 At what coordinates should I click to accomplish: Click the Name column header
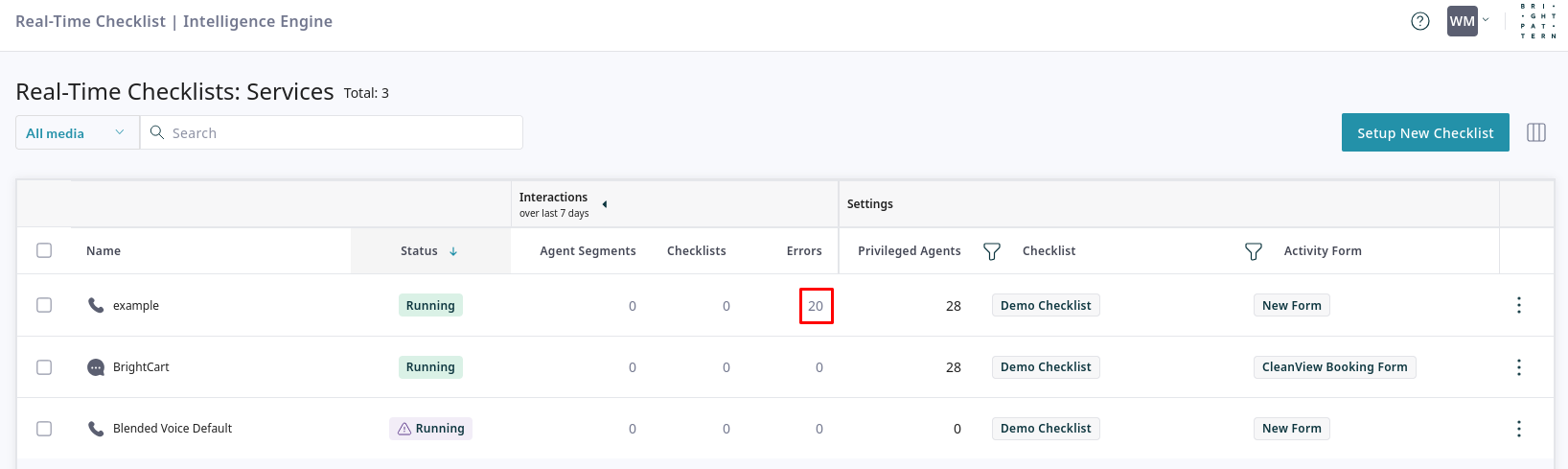[104, 251]
